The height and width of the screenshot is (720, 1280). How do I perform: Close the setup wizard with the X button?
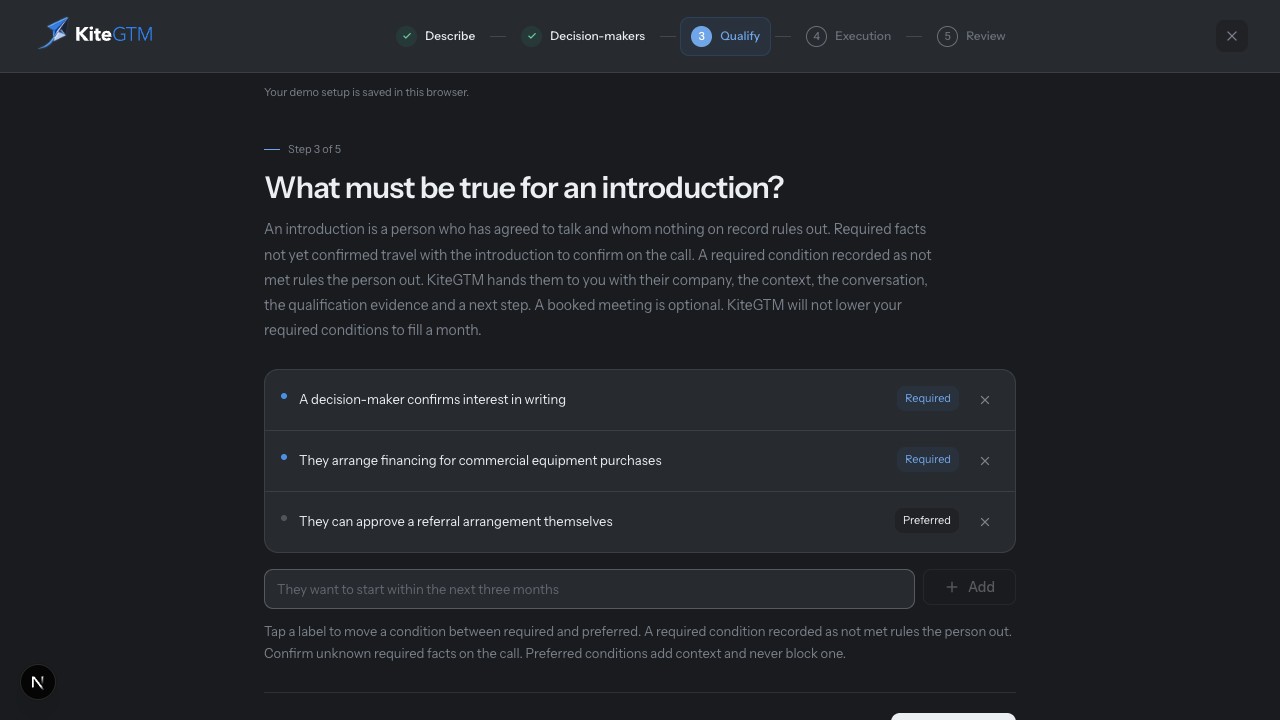tap(1232, 36)
